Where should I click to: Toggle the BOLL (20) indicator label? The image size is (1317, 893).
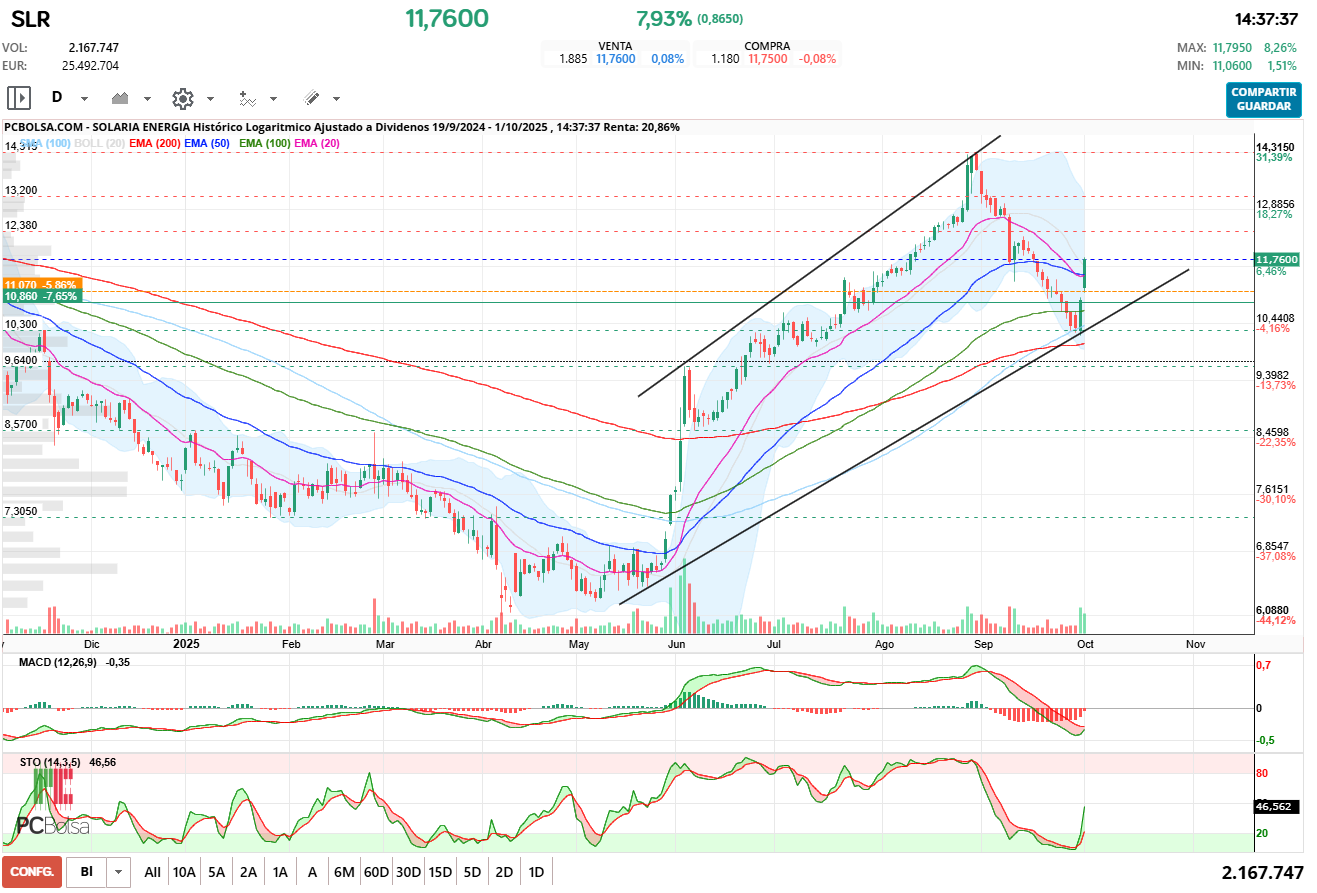tap(99, 144)
